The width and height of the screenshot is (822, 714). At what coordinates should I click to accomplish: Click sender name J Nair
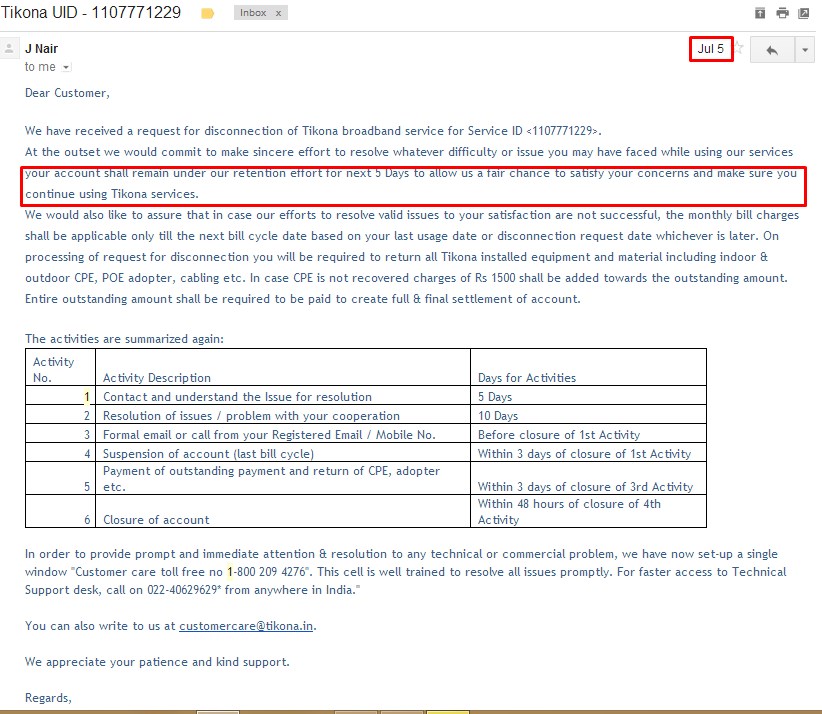tap(41, 49)
